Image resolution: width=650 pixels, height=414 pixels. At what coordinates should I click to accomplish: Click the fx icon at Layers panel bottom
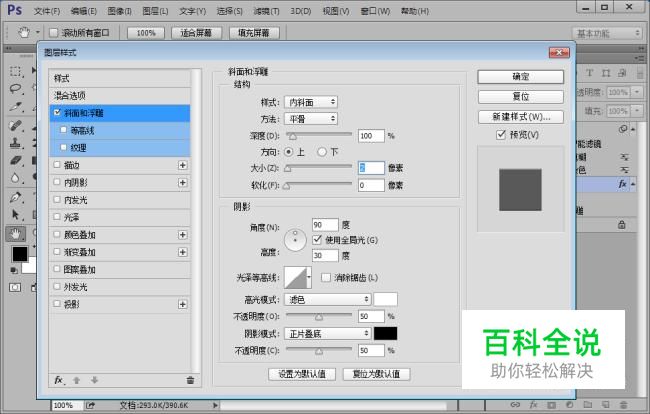(534, 405)
